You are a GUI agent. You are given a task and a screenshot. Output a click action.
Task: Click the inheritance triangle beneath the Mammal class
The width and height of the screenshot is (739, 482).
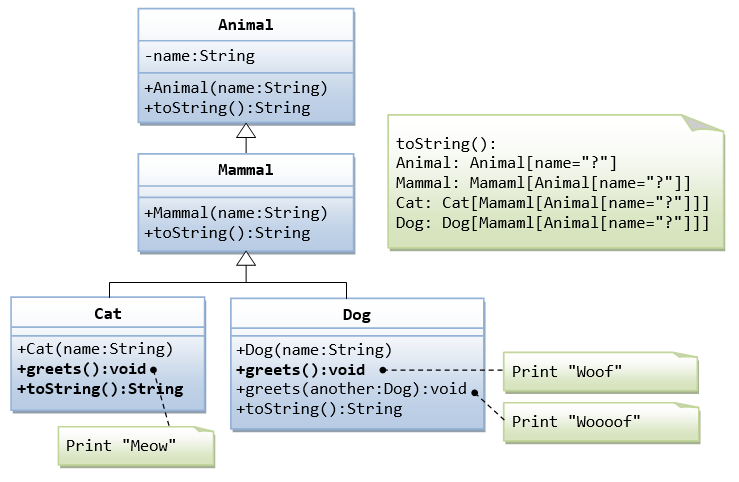(246, 258)
